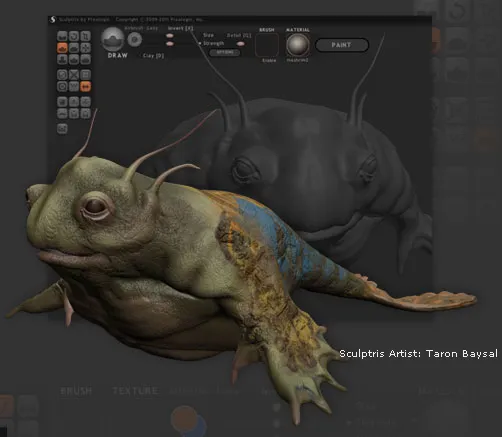Open the MATERIAL sphere preview

coord(298,45)
